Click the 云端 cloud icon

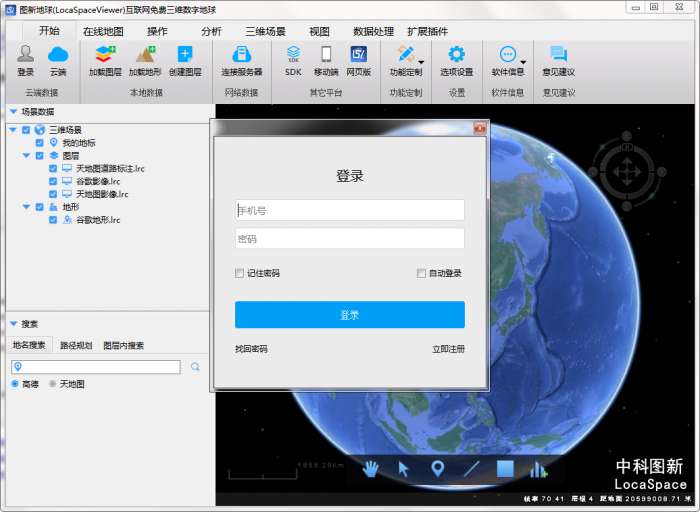[58, 55]
